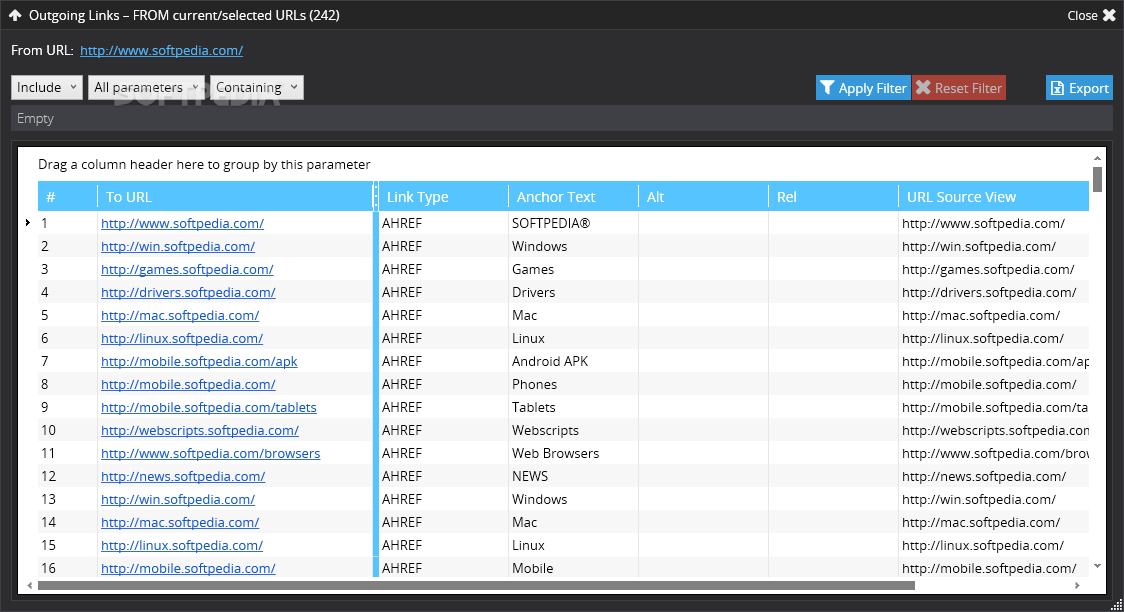Open the http://games.softpedia.com/ link
Image resolution: width=1124 pixels, height=612 pixels.
187,269
